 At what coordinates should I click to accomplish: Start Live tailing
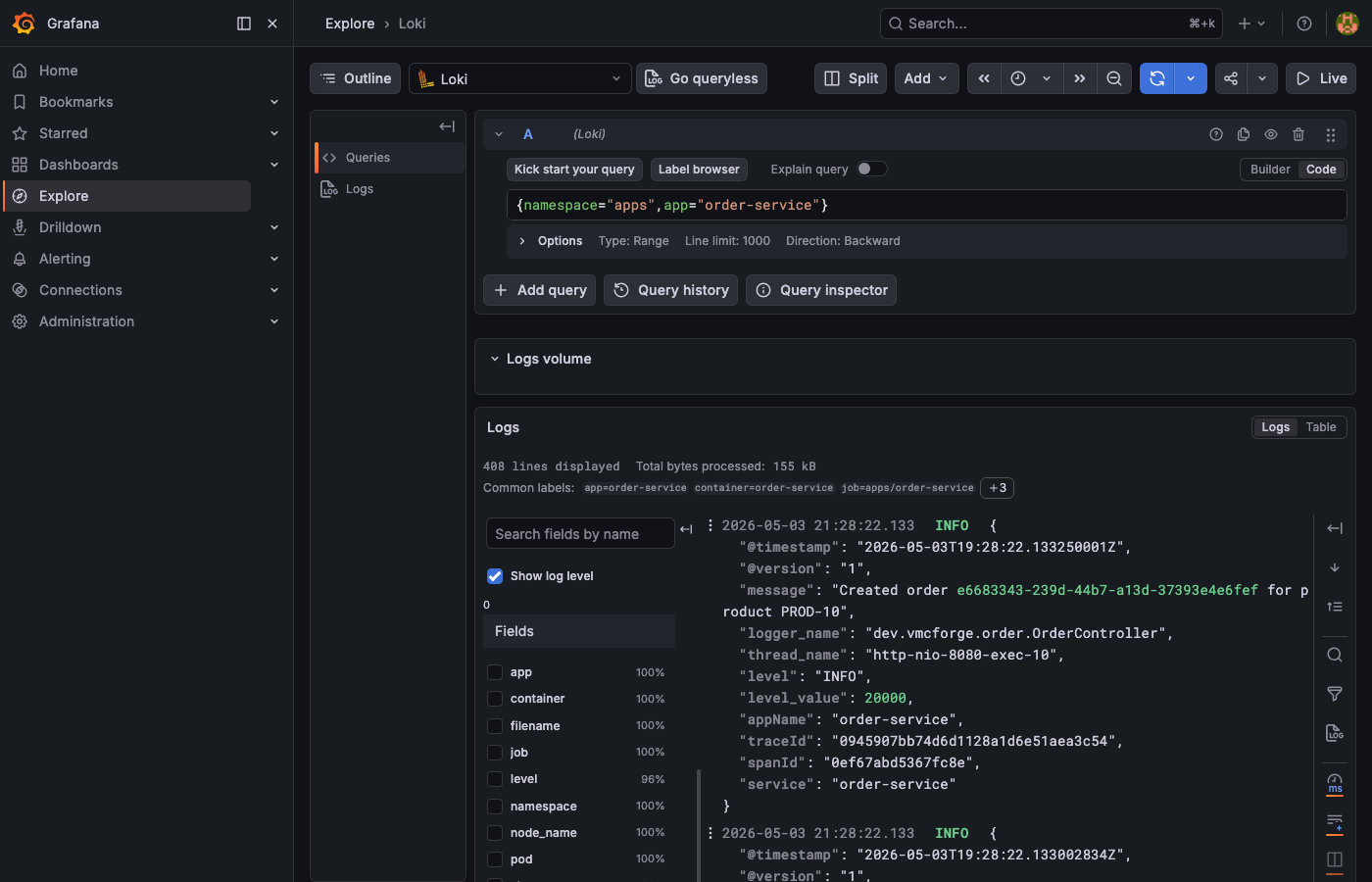pos(1321,78)
